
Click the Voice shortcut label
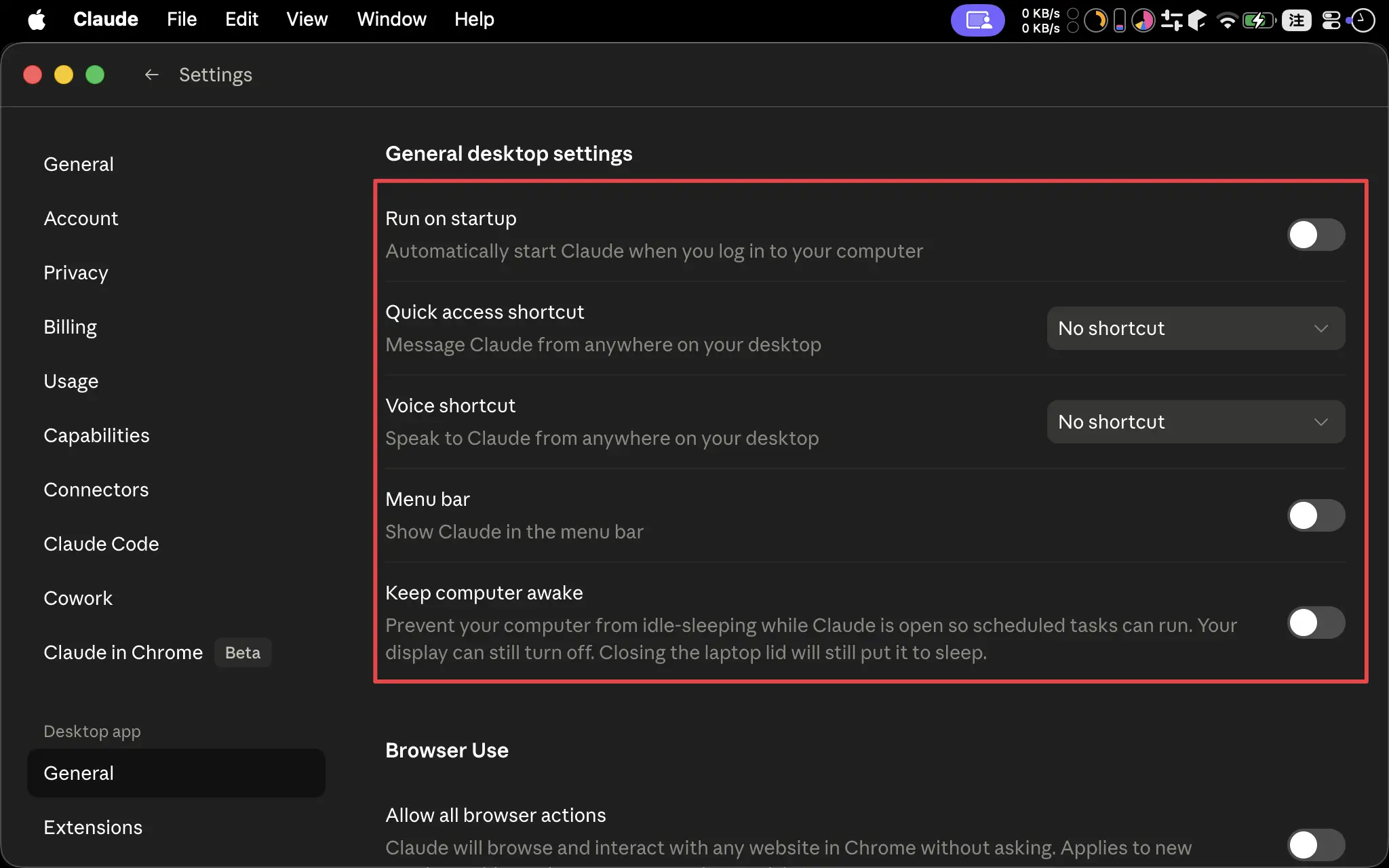point(450,406)
